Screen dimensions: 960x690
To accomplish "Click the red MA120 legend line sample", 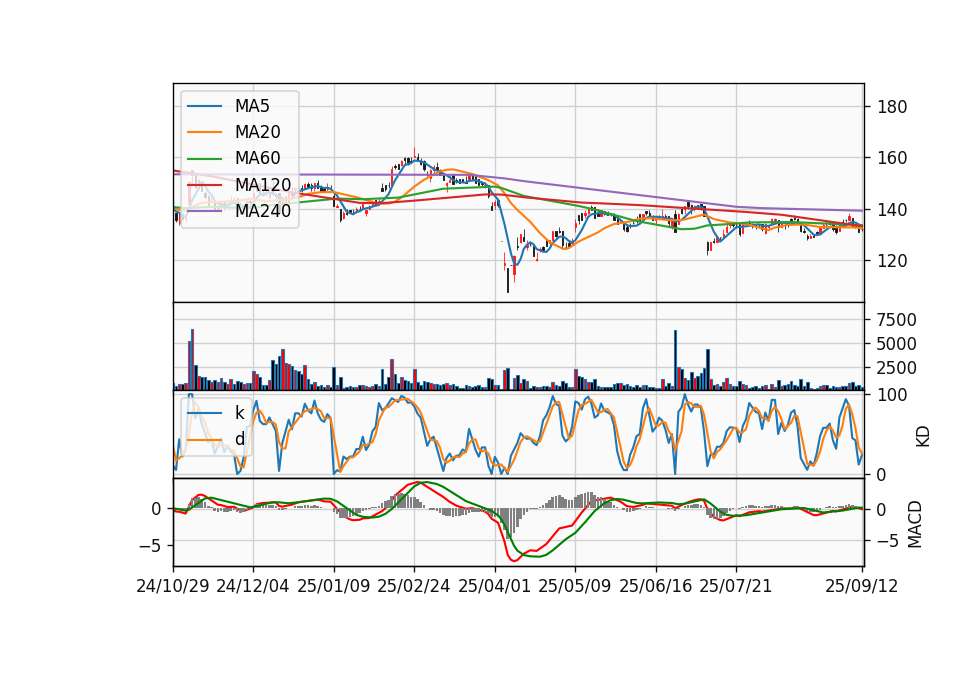I will point(204,185).
